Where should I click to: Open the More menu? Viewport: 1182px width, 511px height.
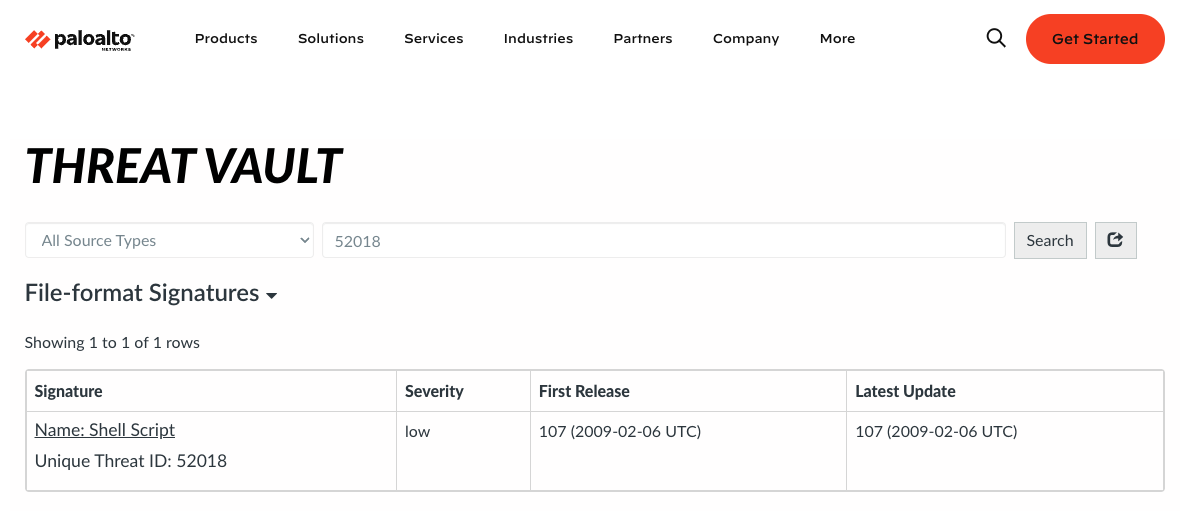[837, 39]
